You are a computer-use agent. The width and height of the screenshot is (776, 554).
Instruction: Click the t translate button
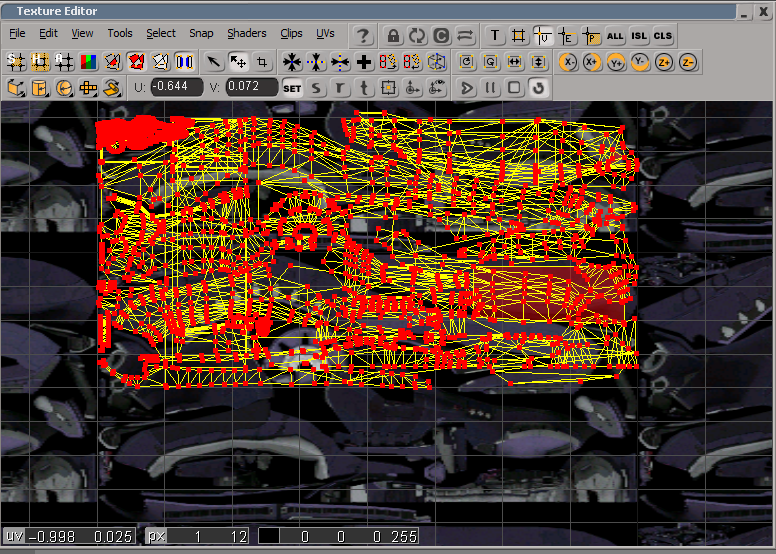click(x=364, y=88)
